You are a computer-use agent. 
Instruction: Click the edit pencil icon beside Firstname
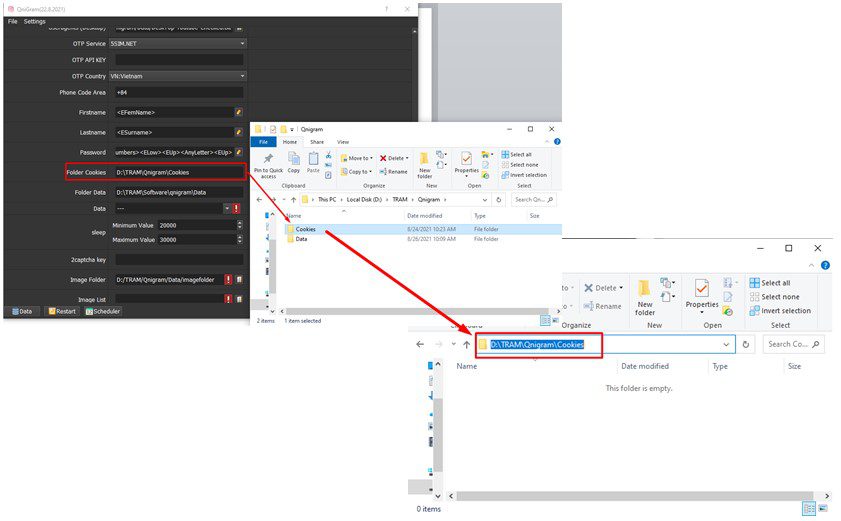click(239, 112)
